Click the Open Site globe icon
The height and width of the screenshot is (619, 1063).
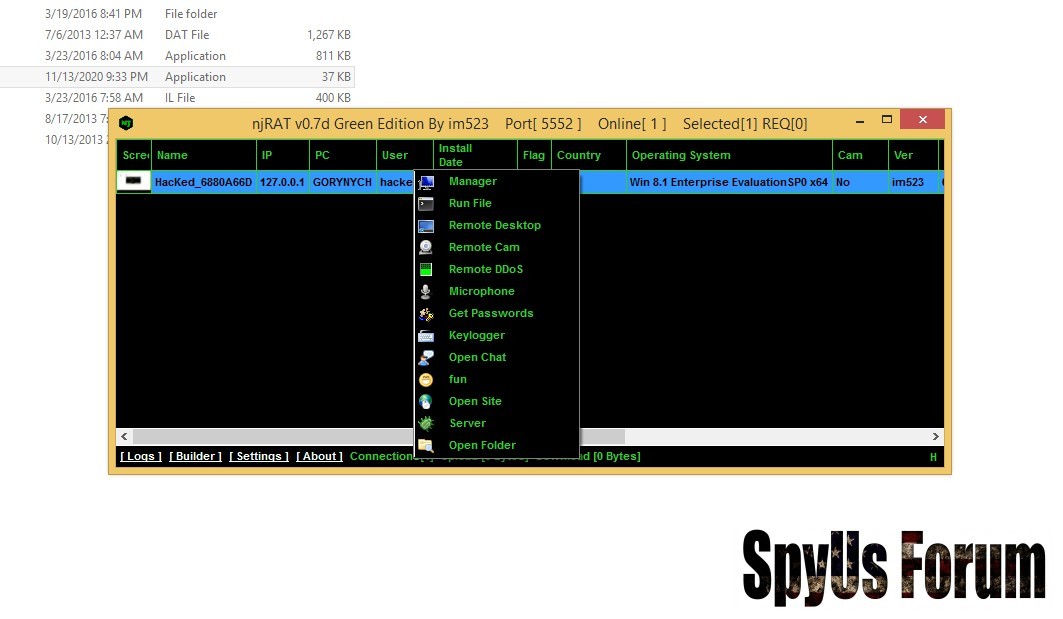(x=426, y=402)
